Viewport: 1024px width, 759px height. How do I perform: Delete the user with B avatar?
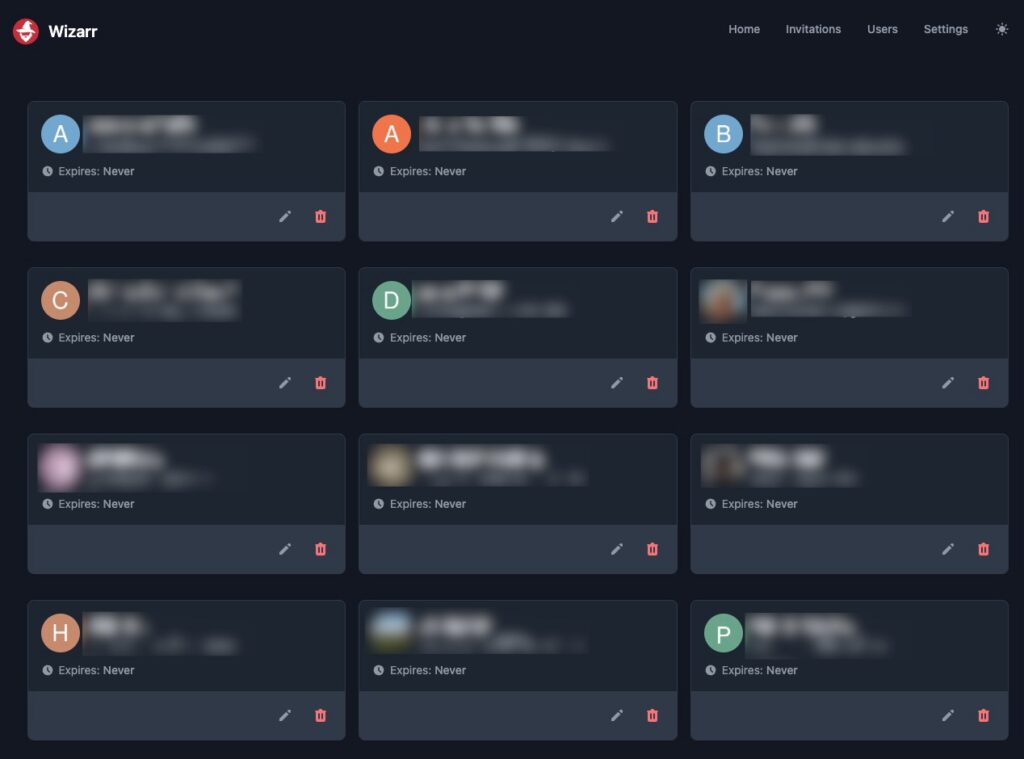(x=984, y=216)
